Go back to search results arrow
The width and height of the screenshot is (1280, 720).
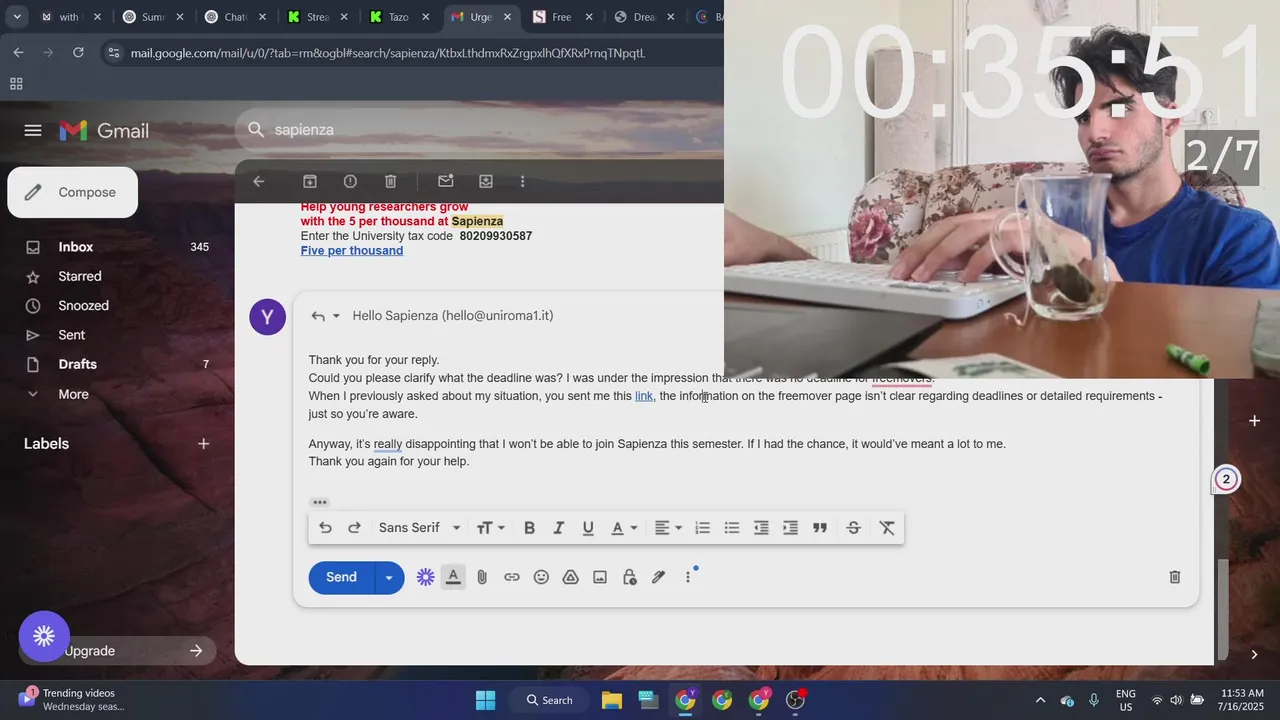tap(259, 181)
